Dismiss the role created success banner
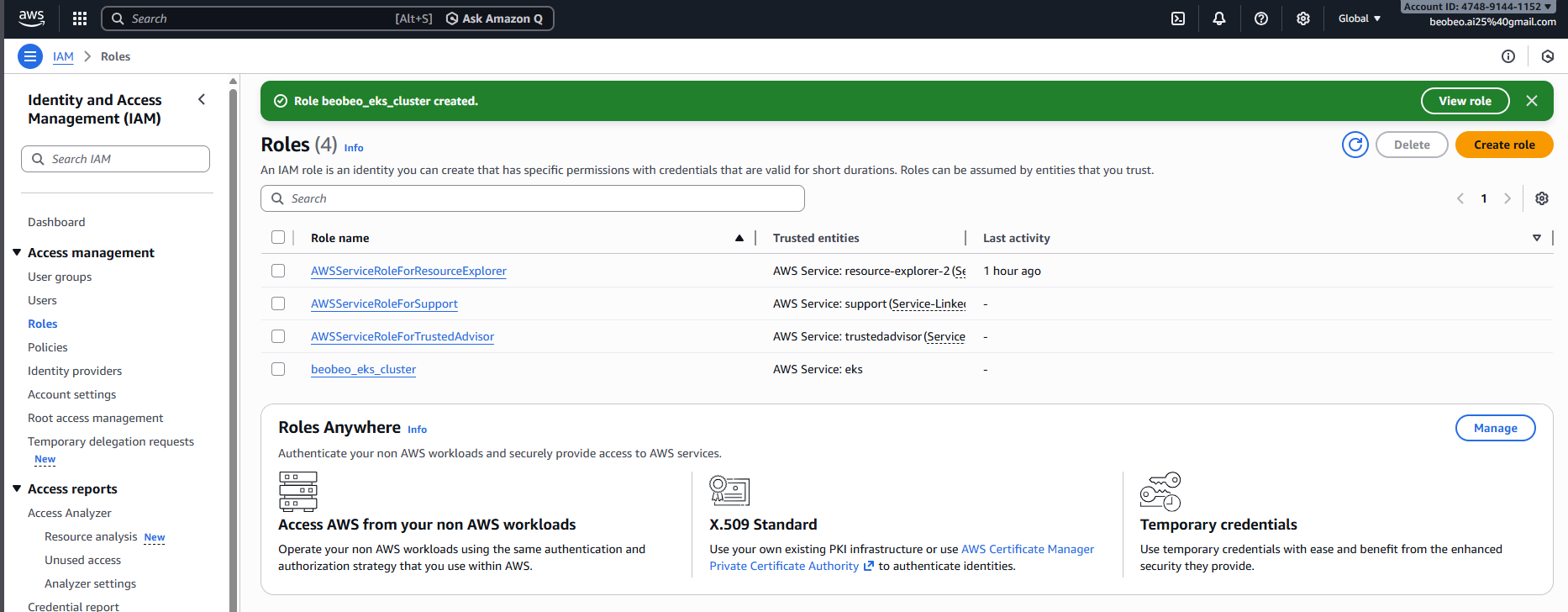The height and width of the screenshot is (612, 1568). (1532, 101)
